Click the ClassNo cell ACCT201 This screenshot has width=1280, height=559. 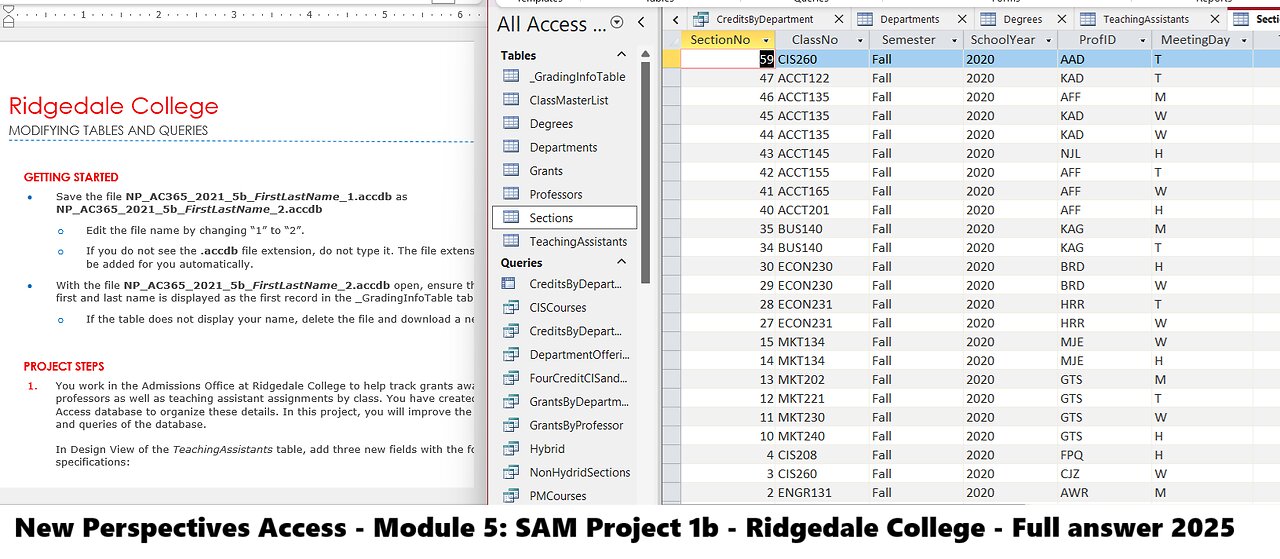(822, 210)
